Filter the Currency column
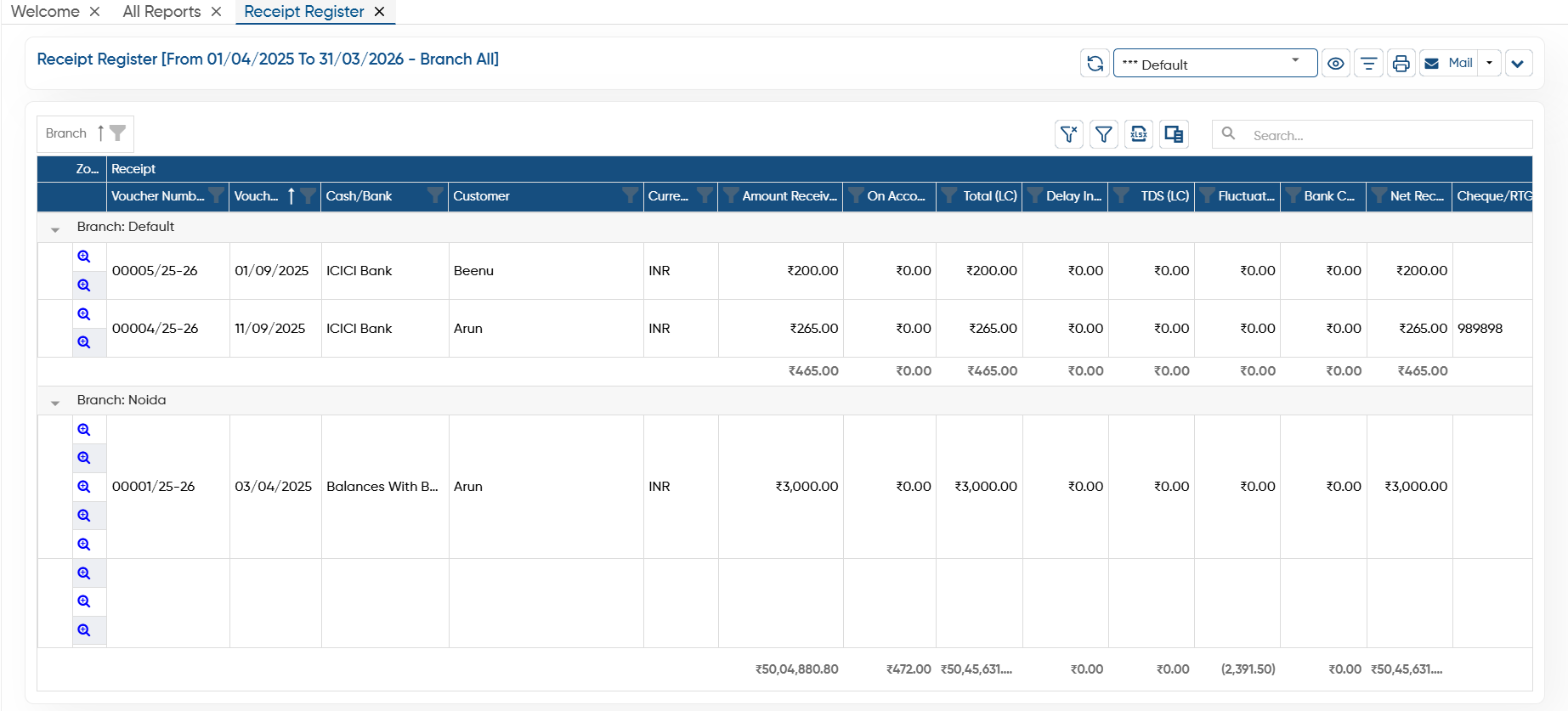1568x711 pixels. click(x=705, y=195)
